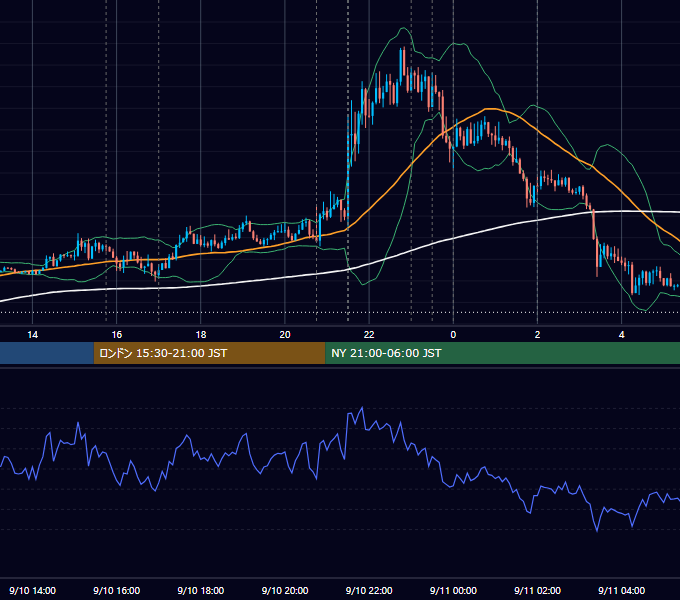680x600 pixels.
Task: Click the blue session bar before London
Action: pos(47,353)
